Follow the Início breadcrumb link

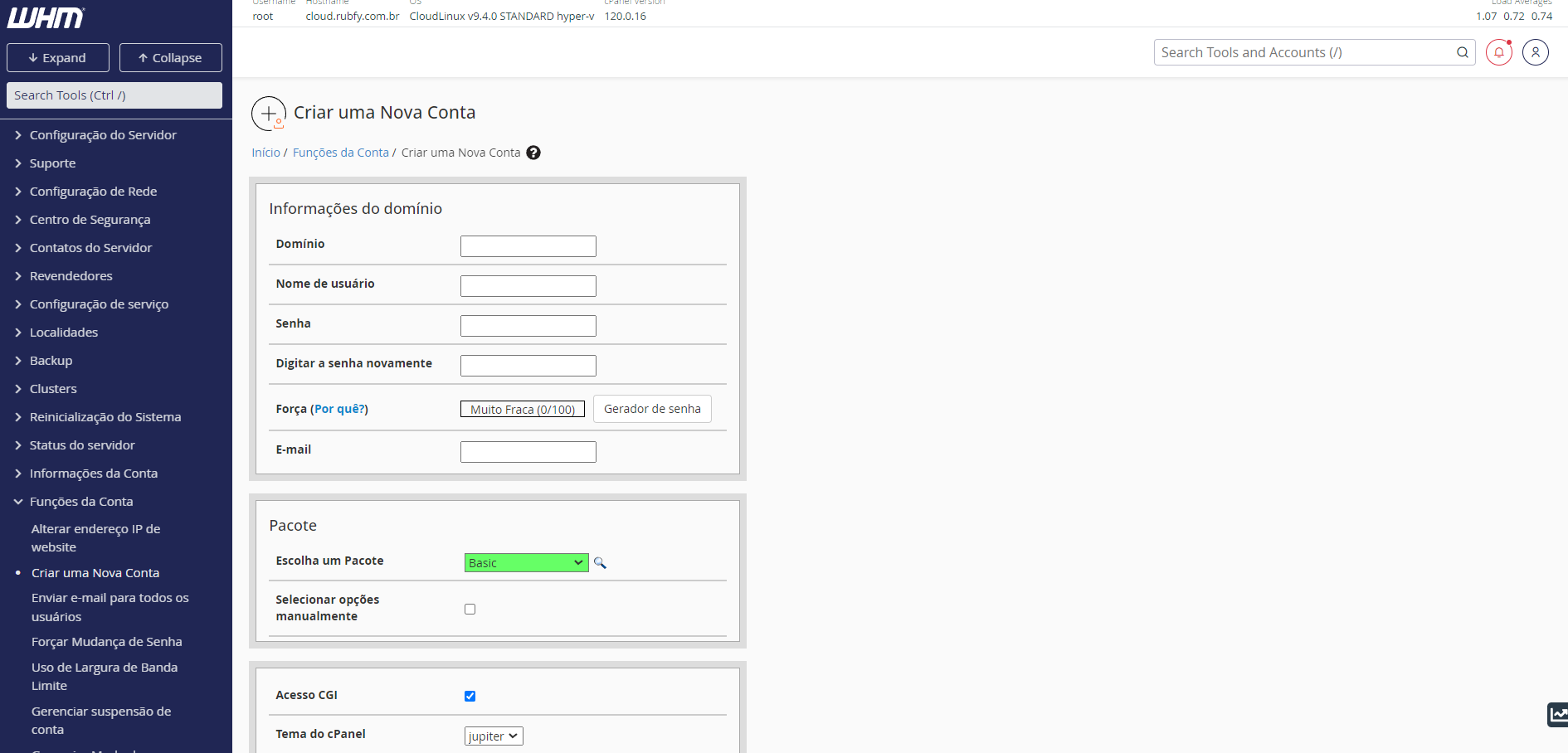[x=265, y=153]
